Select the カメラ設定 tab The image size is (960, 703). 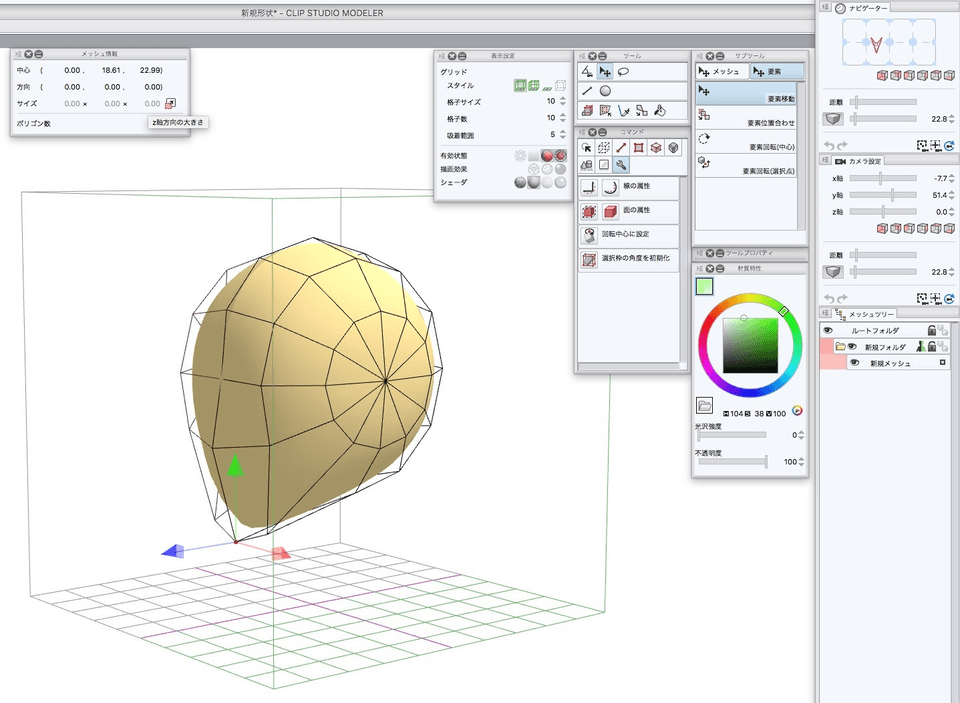[858, 161]
